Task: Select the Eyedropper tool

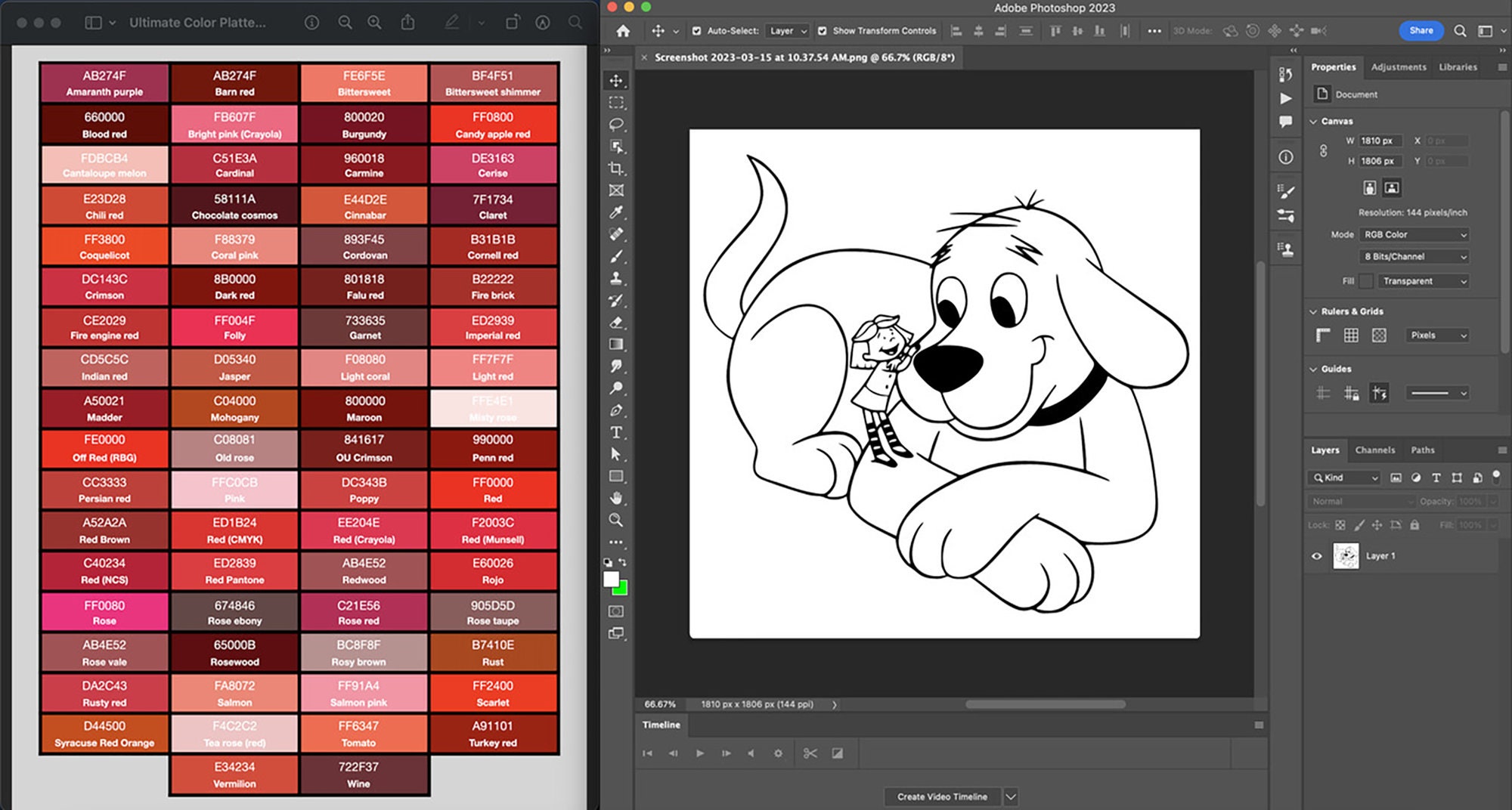Action: tap(617, 212)
